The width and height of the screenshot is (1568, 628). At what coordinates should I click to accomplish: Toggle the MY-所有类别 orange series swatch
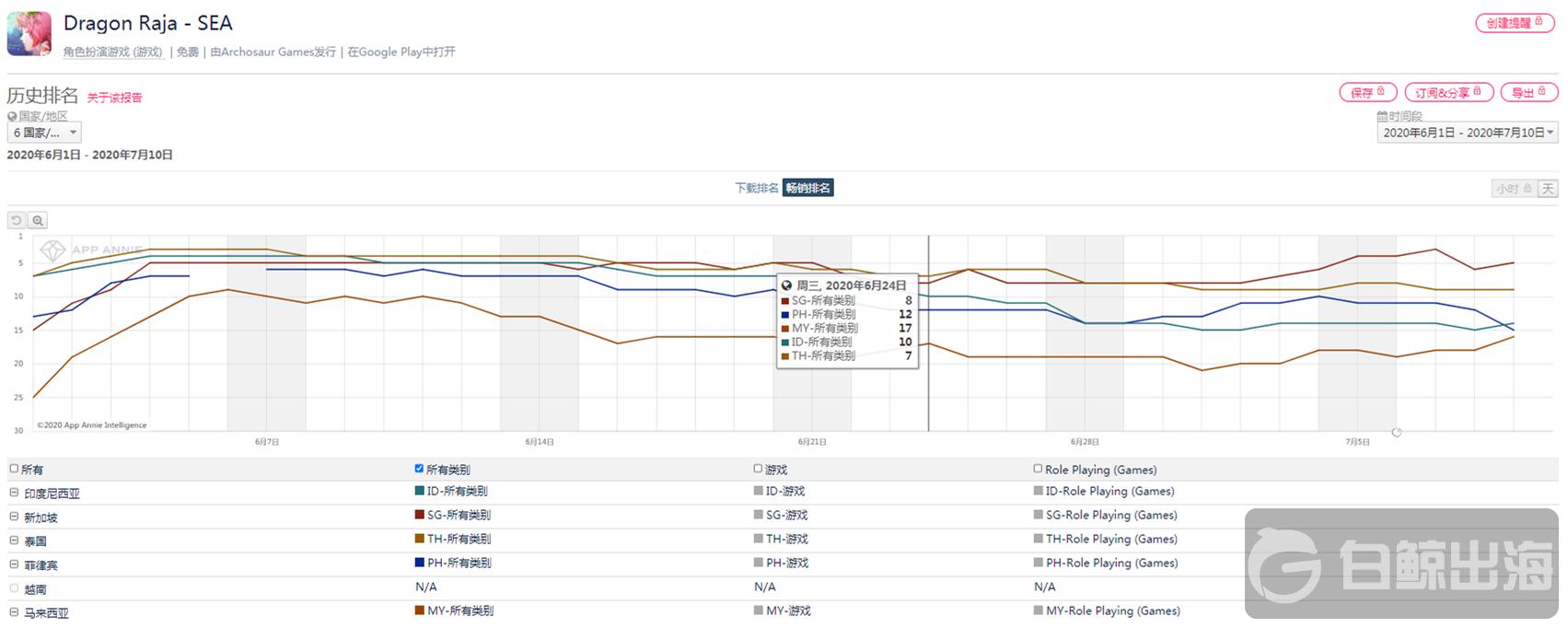420,611
